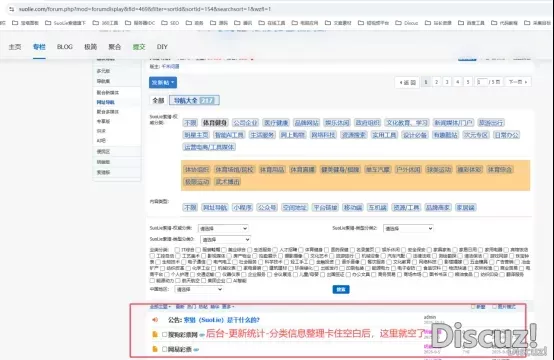
Task: Go to the 主页 nav tab
Action: coord(15,47)
